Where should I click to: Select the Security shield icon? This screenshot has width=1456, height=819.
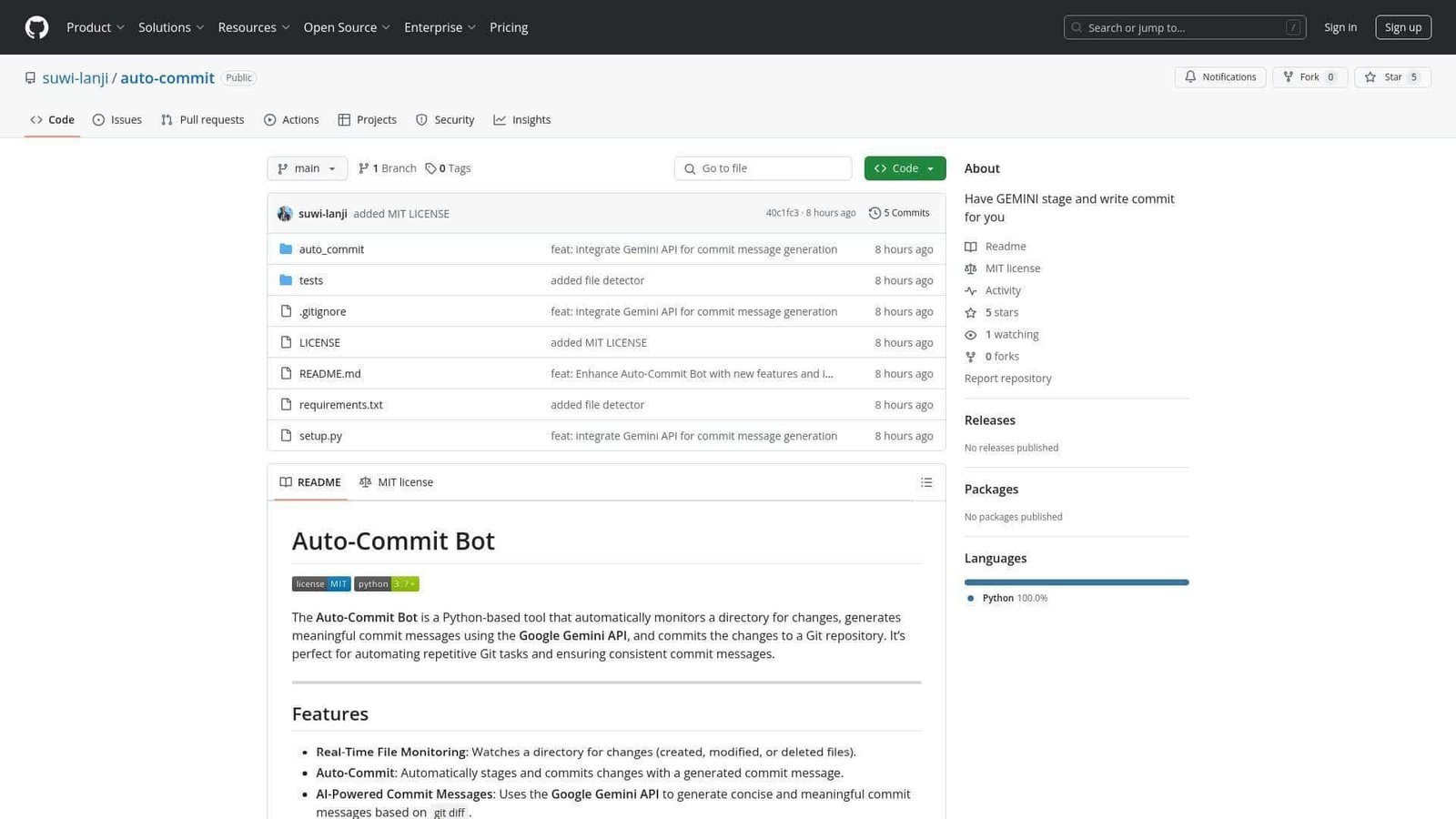click(x=422, y=119)
